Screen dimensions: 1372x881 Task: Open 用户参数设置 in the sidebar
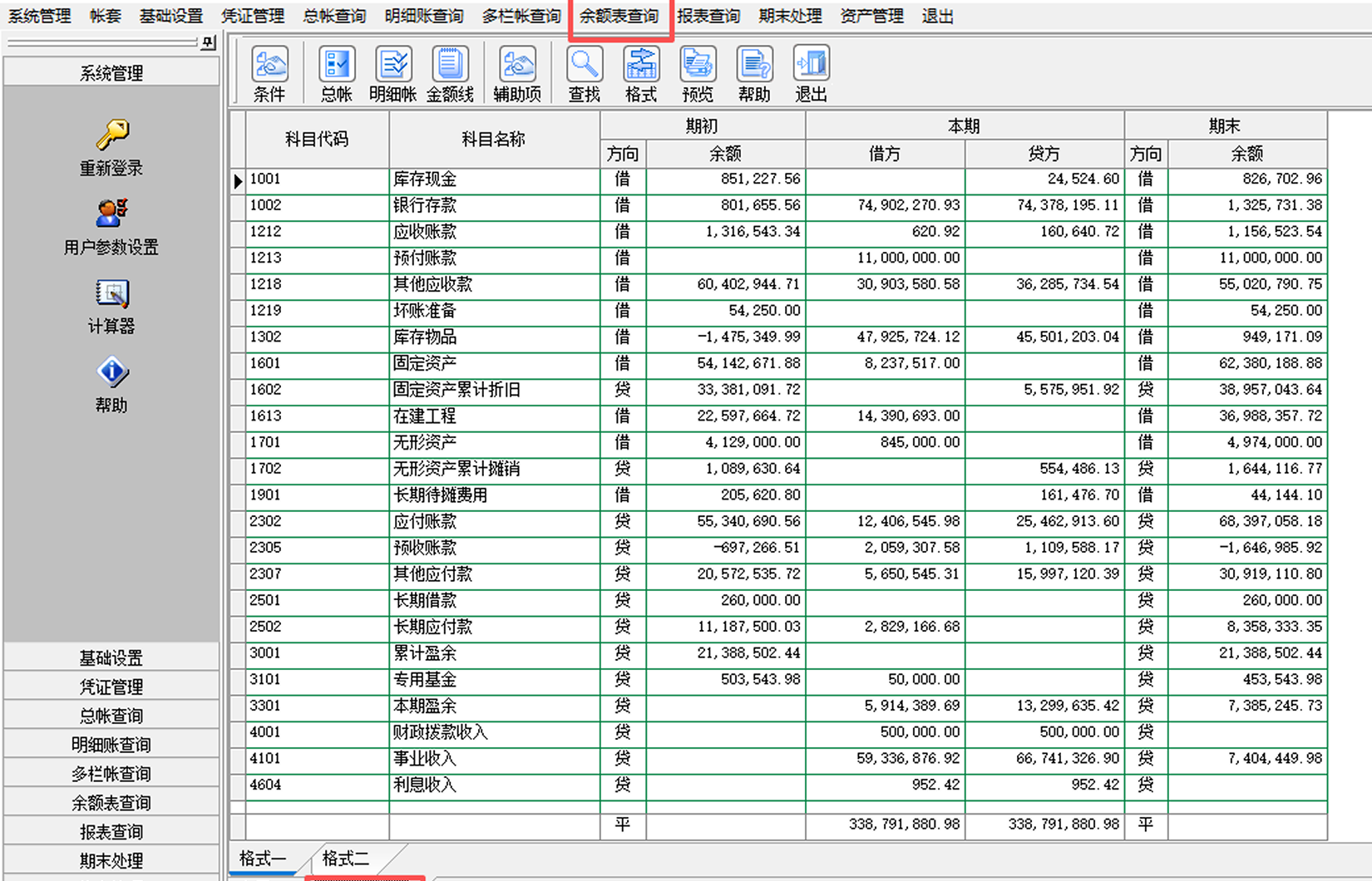click(111, 227)
